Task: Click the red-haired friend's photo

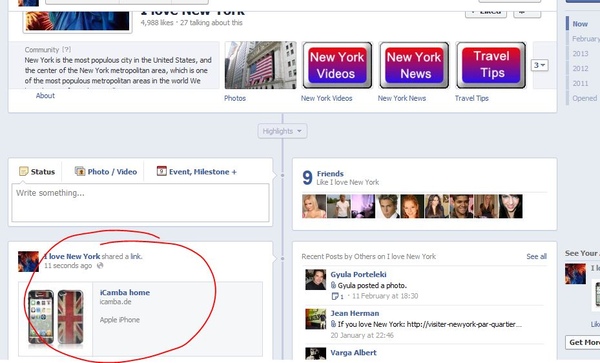Action: 412,206
